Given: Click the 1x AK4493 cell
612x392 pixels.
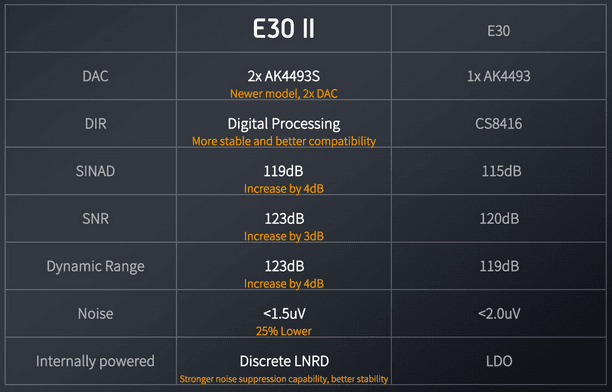Looking at the screenshot, I should 498,76.
